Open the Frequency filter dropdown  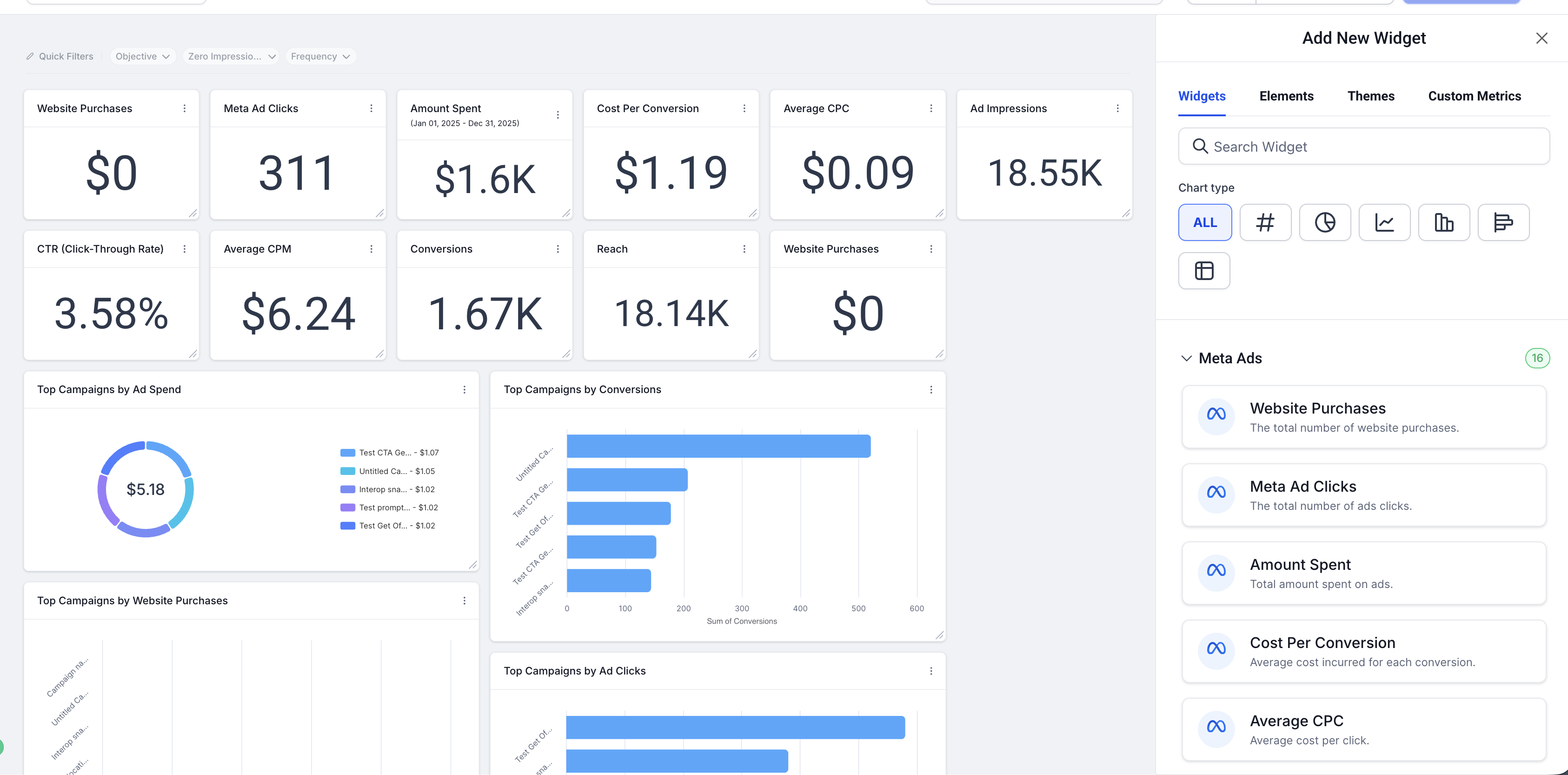click(x=320, y=56)
